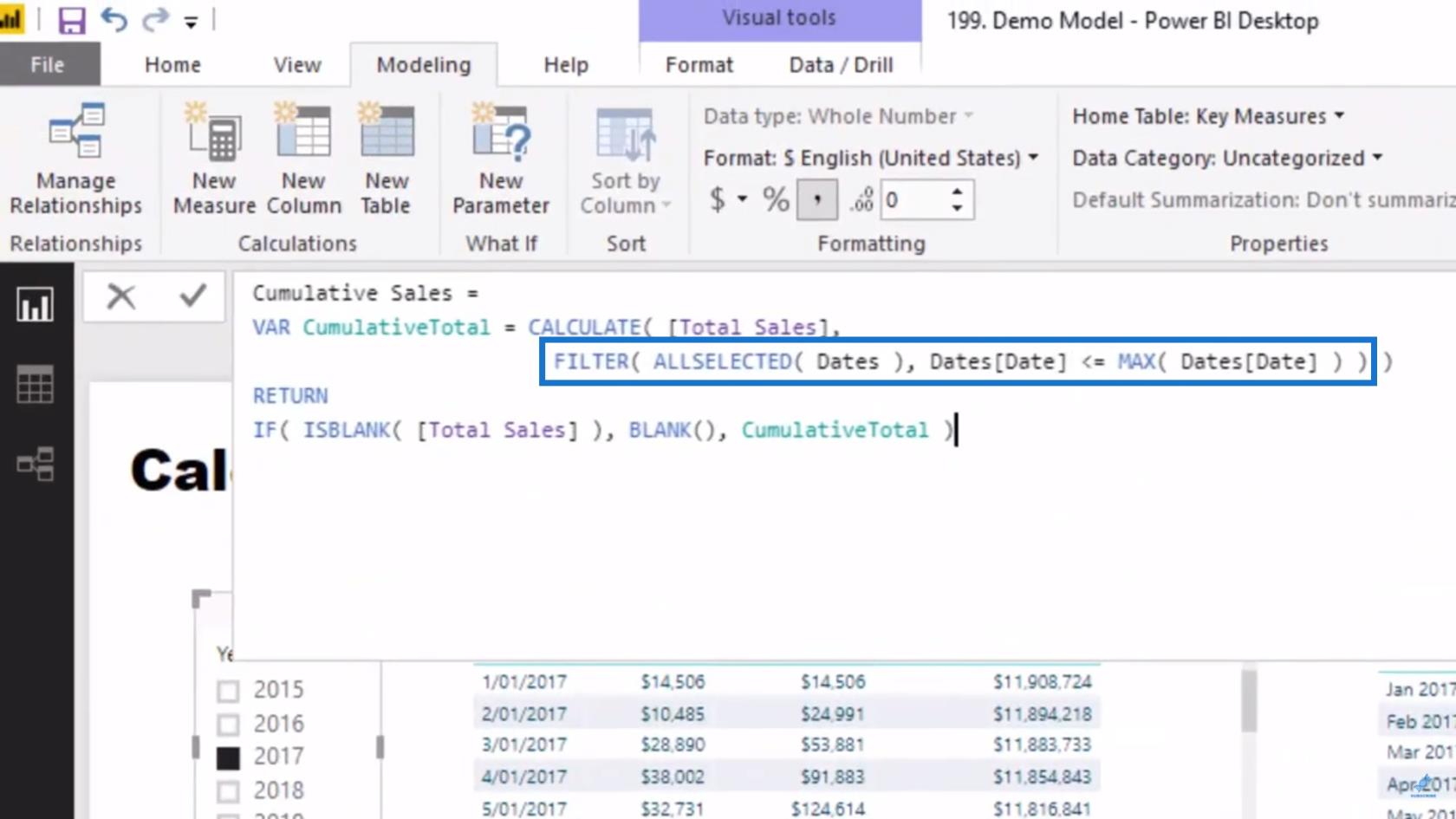The image size is (1456, 819).
Task: Open the Default Summarization dropdown
Action: 1264,200
